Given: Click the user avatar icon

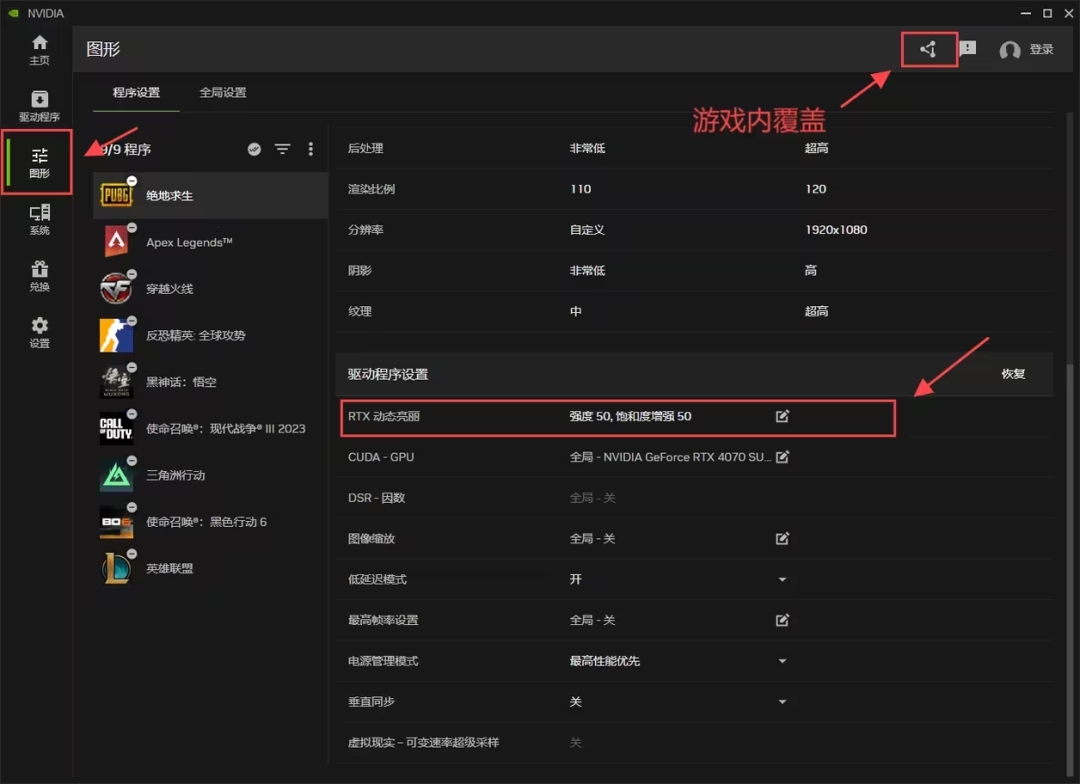Looking at the screenshot, I should point(1010,50).
